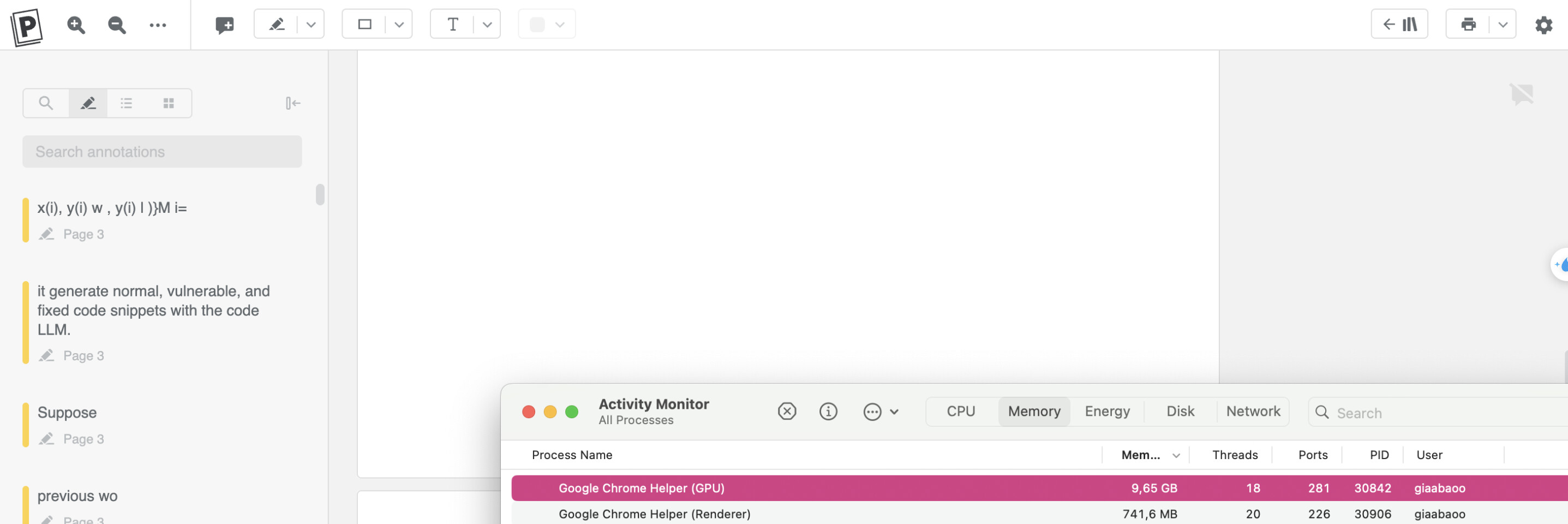Image resolution: width=1568 pixels, height=524 pixels.
Task: Select the rectangle shape tool
Action: click(x=364, y=25)
